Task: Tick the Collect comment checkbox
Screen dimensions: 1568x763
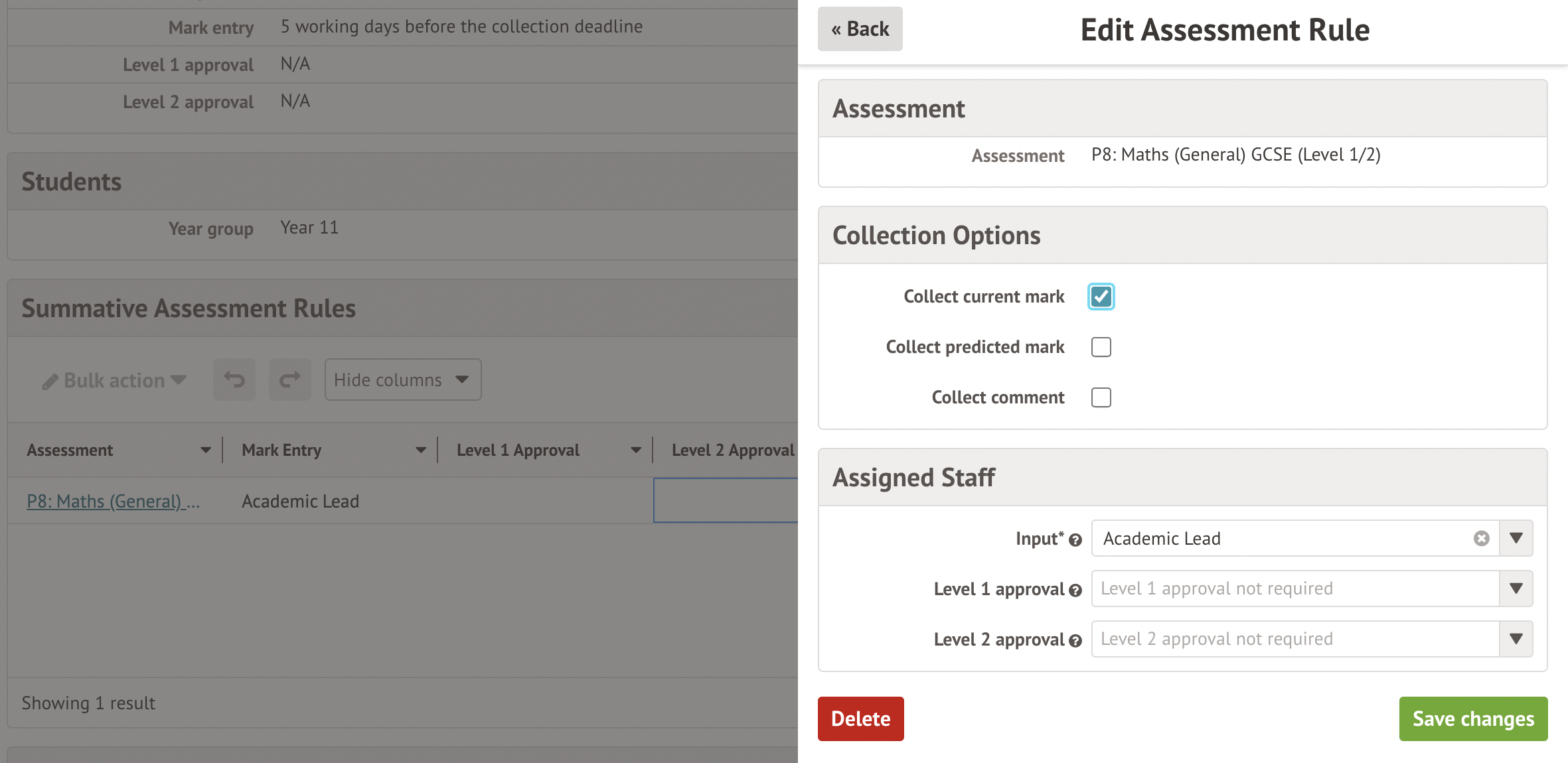Action: [1101, 397]
